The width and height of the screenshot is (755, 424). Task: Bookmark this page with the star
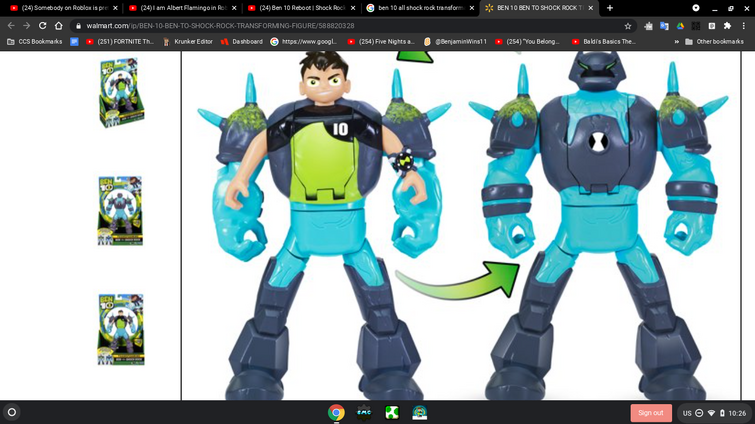pyautogui.click(x=627, y=26)
